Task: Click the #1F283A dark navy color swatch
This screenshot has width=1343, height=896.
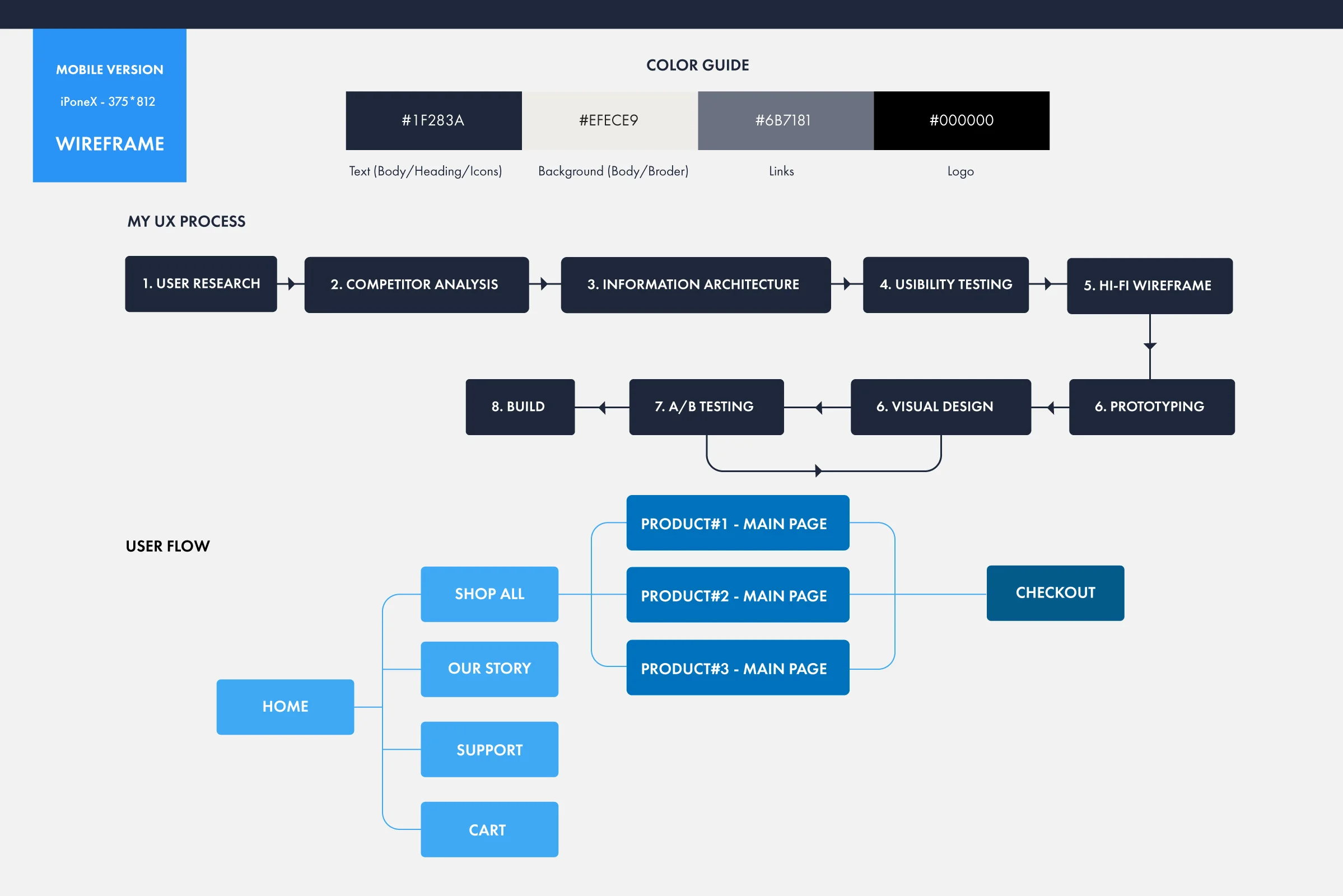Action: [433, 120]
